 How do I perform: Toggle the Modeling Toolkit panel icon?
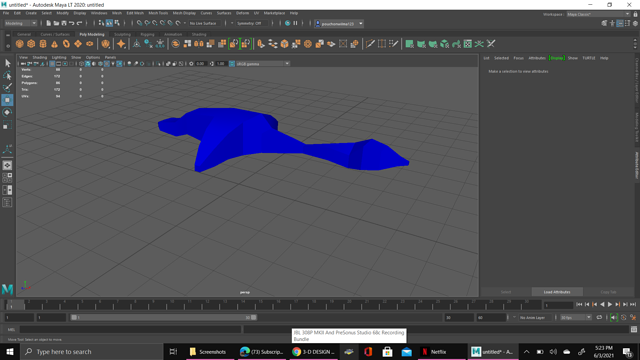click(604, 24)
